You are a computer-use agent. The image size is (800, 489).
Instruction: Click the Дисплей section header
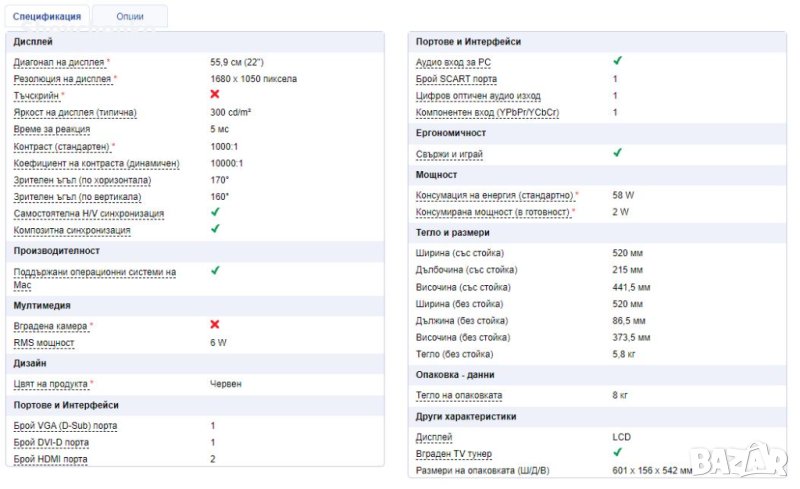[x=33, y=42]
